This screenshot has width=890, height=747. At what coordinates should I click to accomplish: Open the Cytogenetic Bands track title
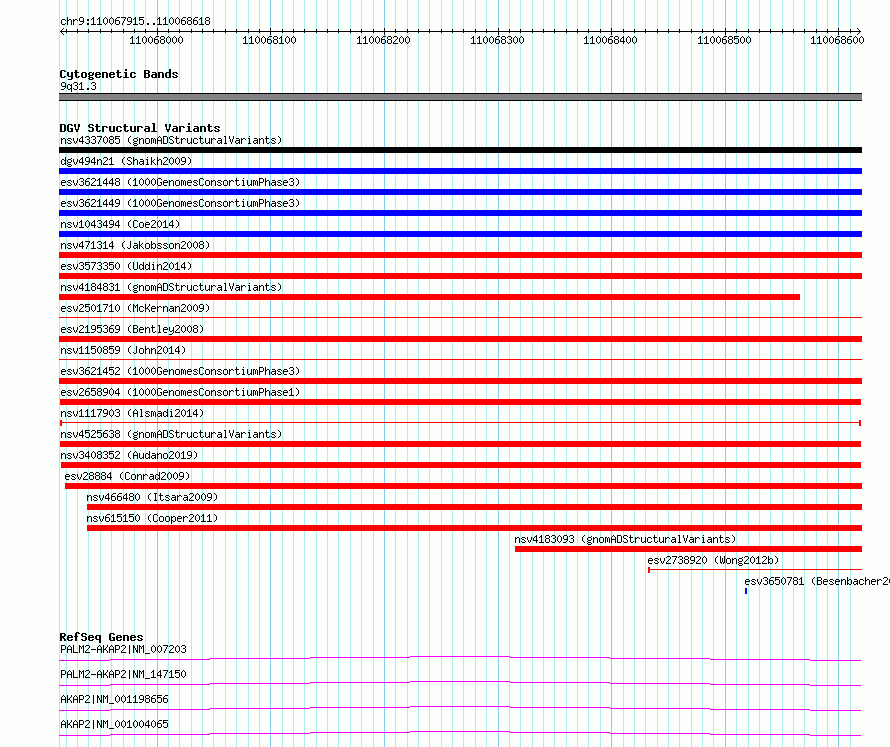coord(119,74)
